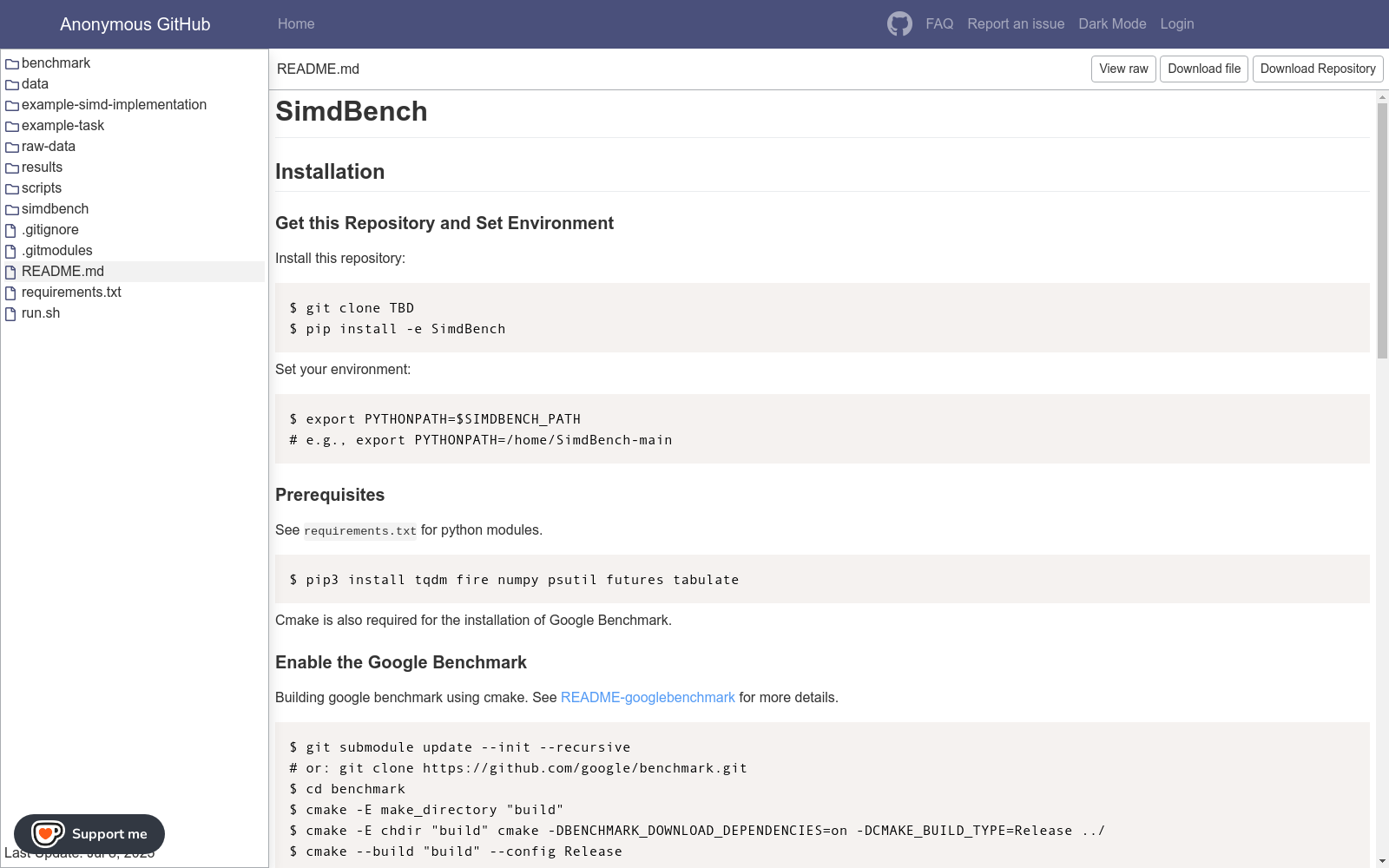Click the SimdBench heading

click(x=352, y=111)
